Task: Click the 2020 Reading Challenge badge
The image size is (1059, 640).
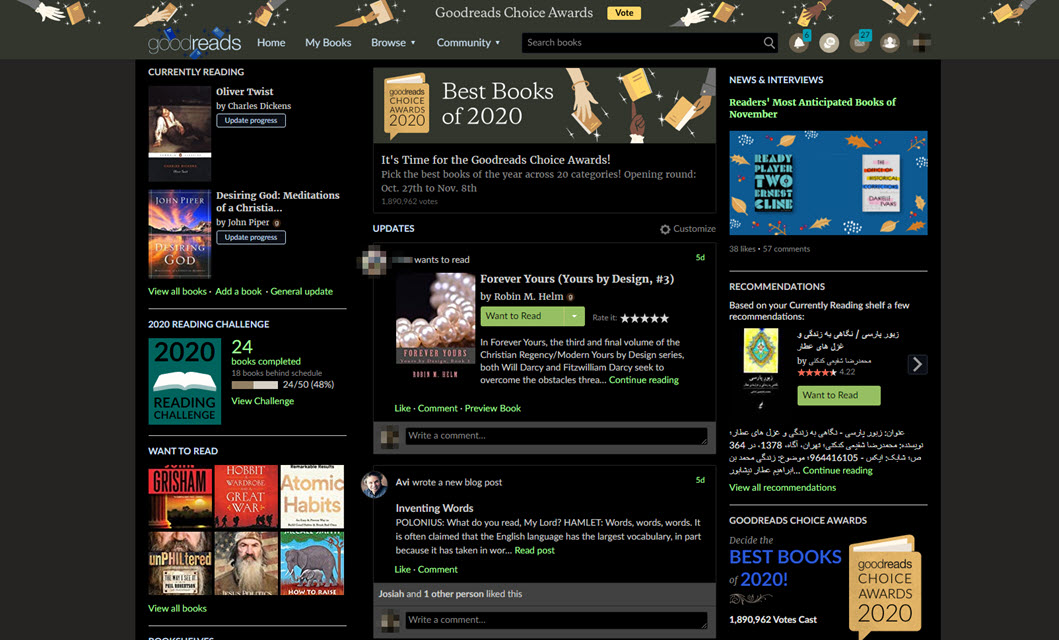Action: click(184, 381)
